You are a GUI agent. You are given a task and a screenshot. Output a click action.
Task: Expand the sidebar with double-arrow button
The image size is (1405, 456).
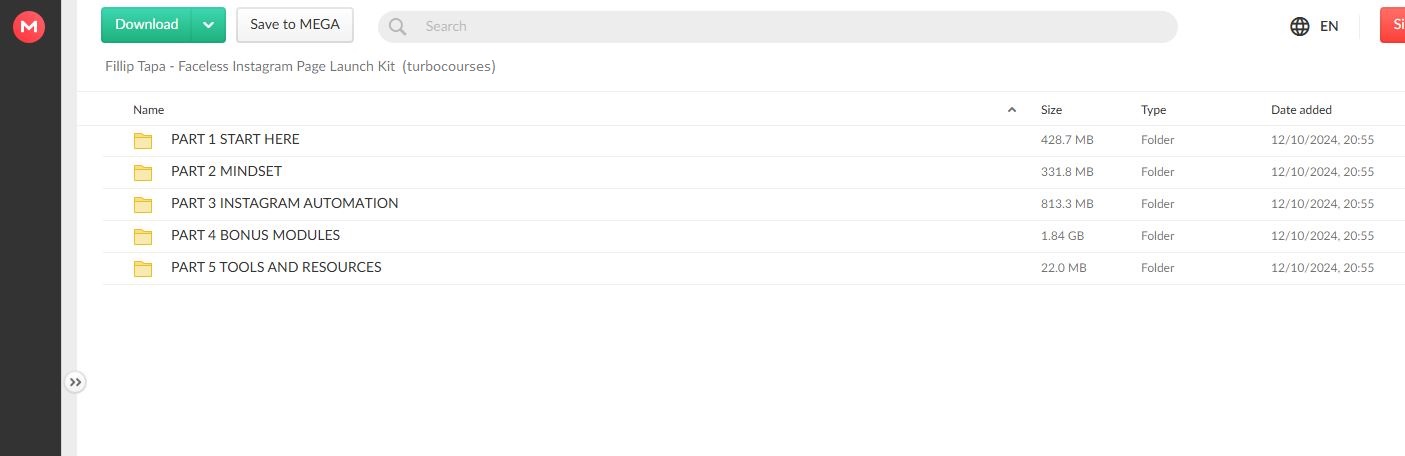(75, 382)
